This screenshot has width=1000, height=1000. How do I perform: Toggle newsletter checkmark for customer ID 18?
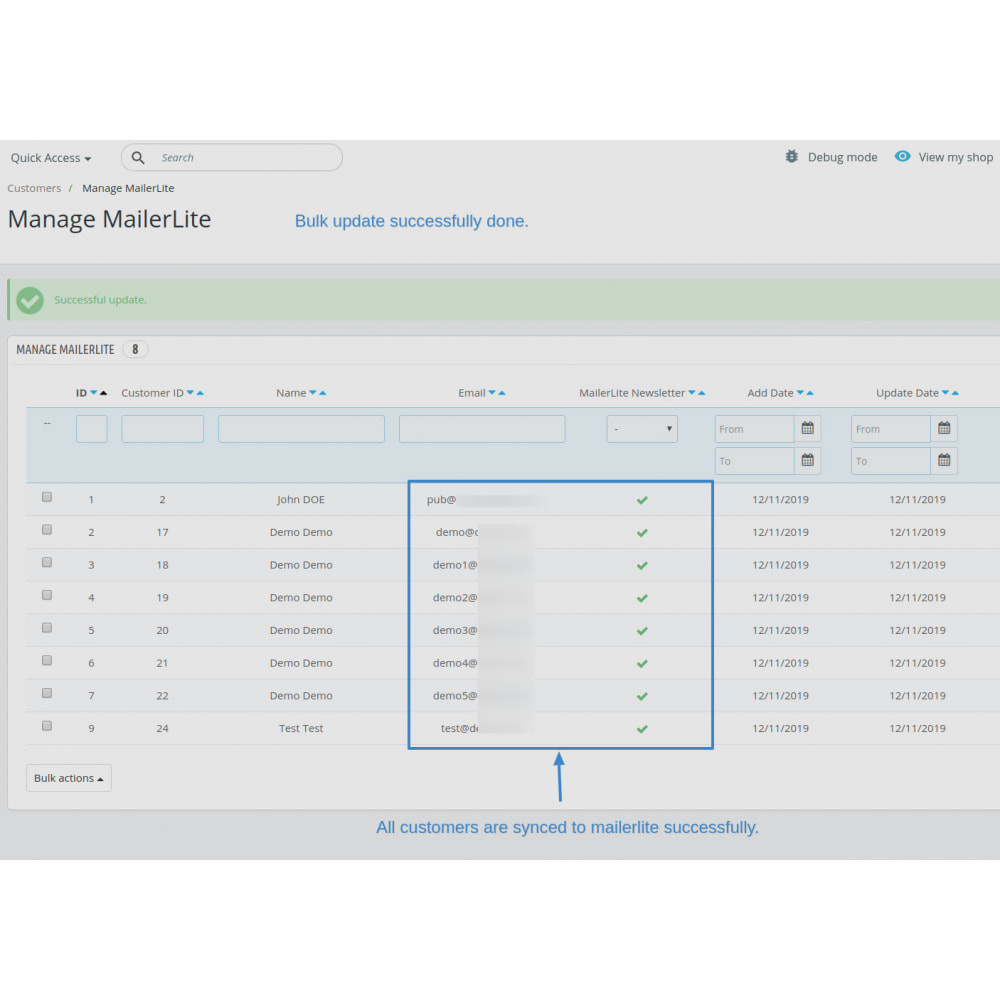[x=642, y=565]
